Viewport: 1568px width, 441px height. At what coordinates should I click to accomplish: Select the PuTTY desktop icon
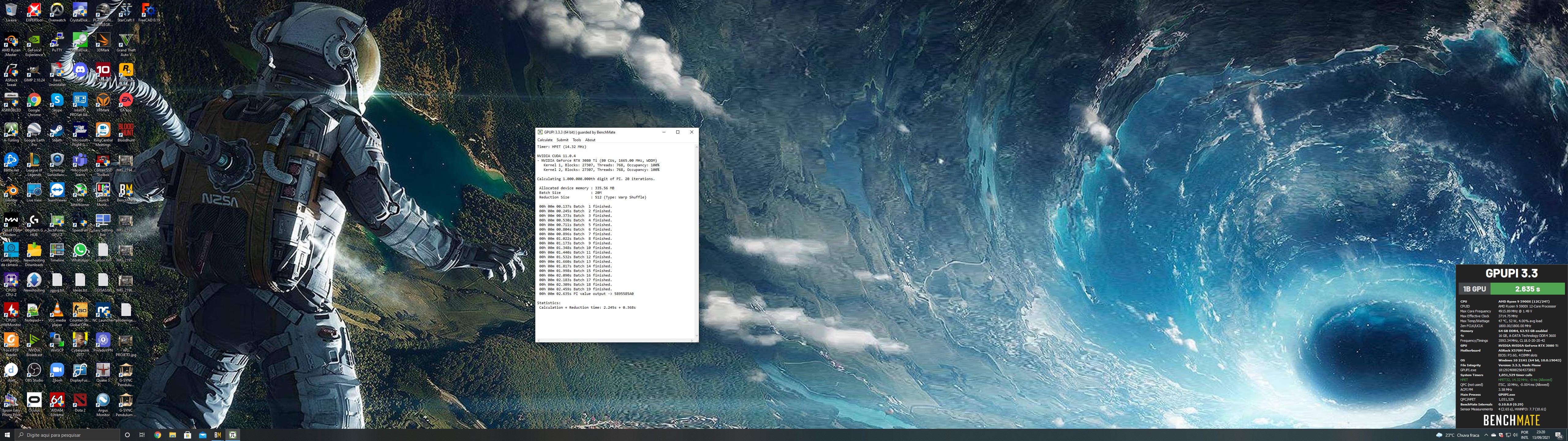(57, 43)
